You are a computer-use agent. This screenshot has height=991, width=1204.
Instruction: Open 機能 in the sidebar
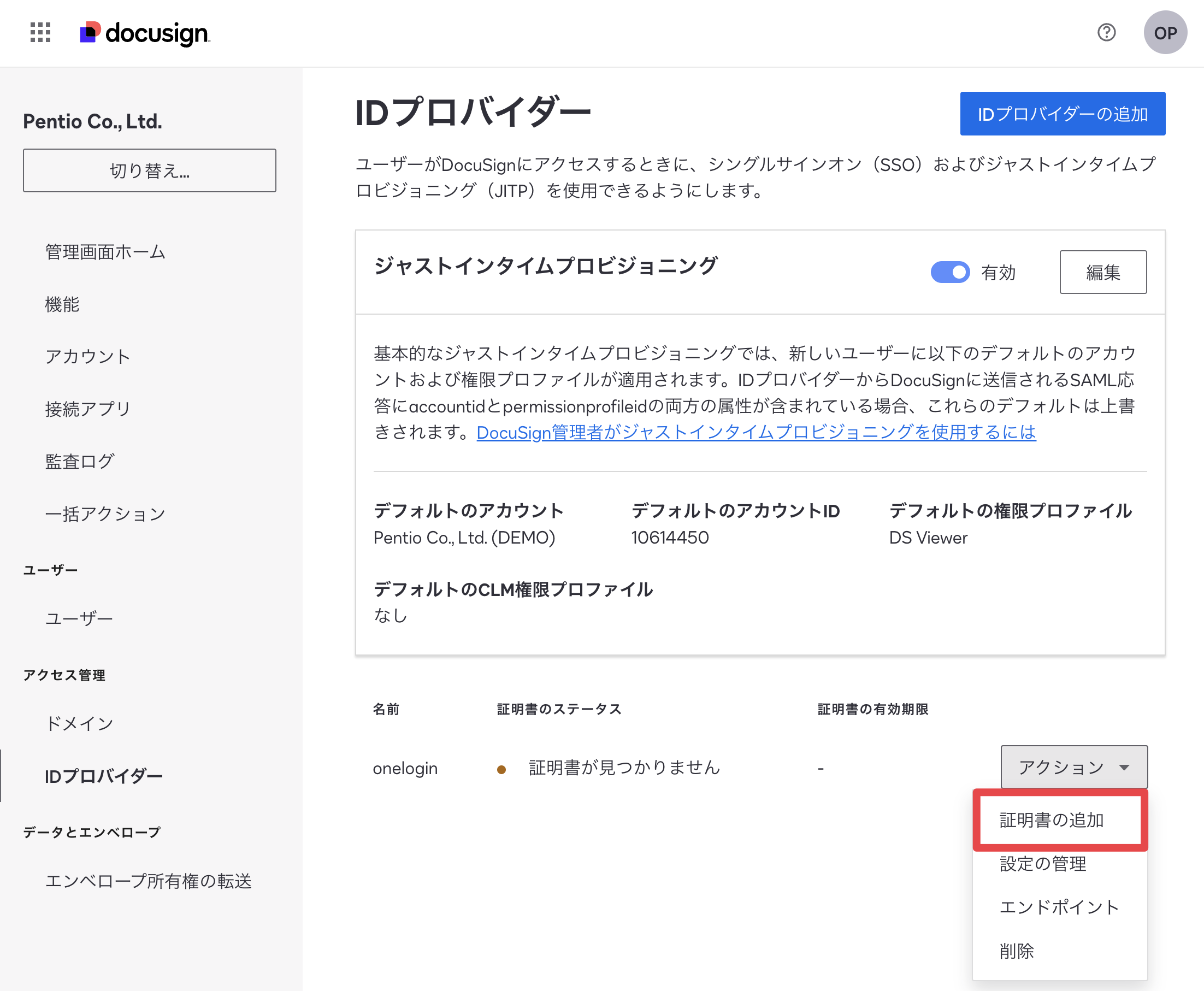62,304
